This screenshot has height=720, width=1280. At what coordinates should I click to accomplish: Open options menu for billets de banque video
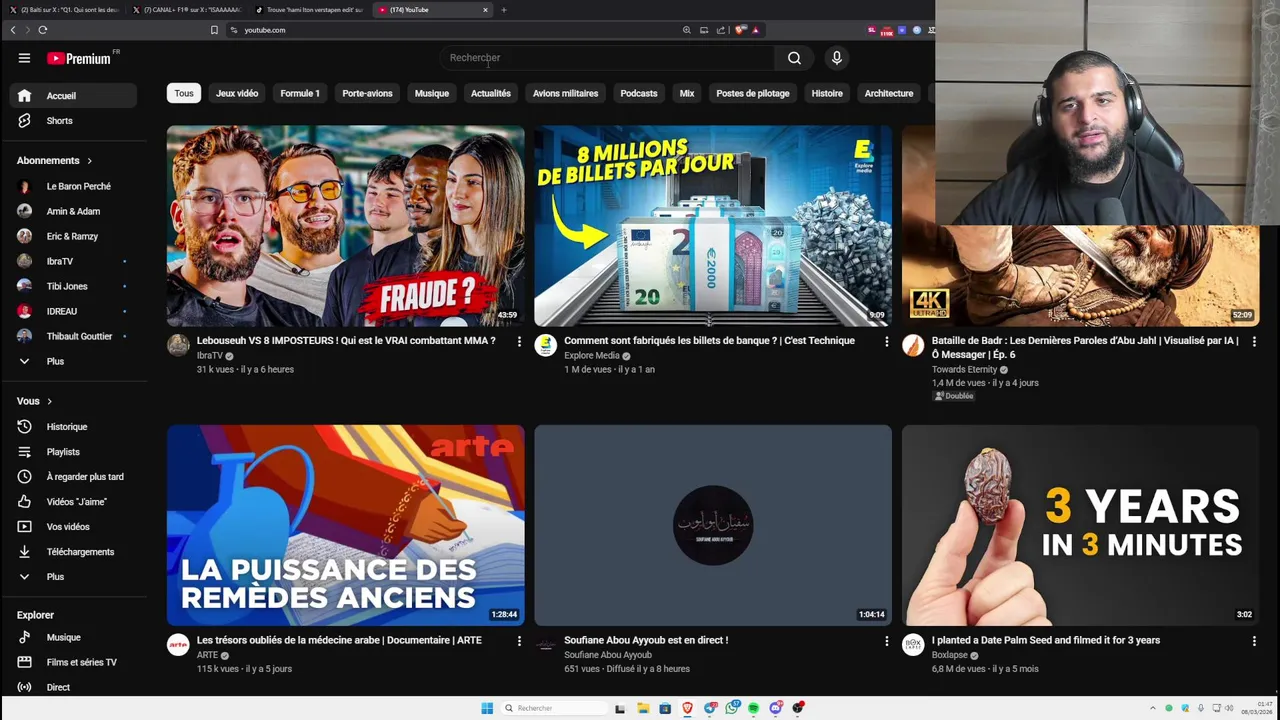[886, 342]
